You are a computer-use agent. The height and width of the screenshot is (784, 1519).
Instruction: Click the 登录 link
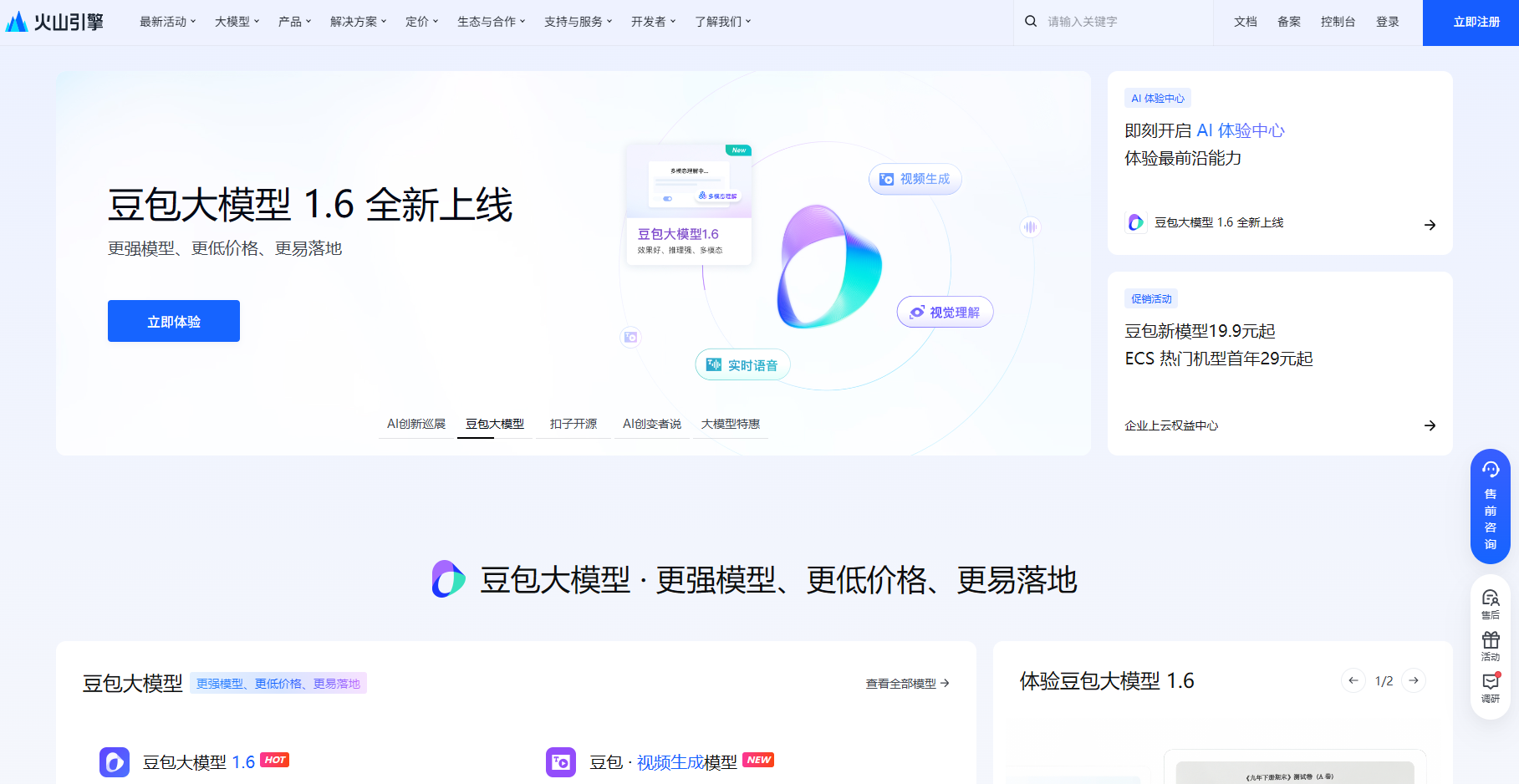tap(1388, 22)
